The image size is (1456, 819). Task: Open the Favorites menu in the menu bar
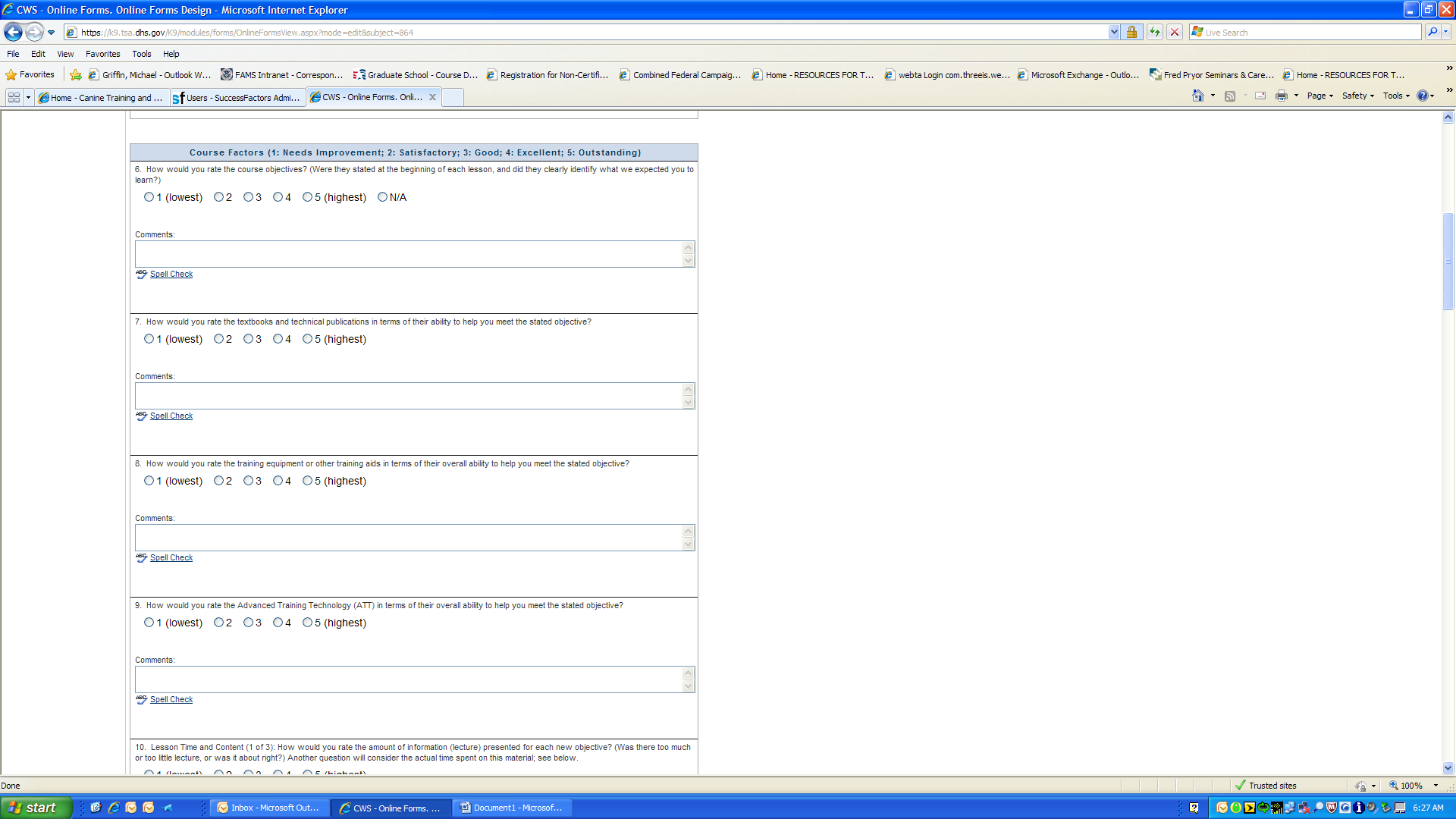102,54
